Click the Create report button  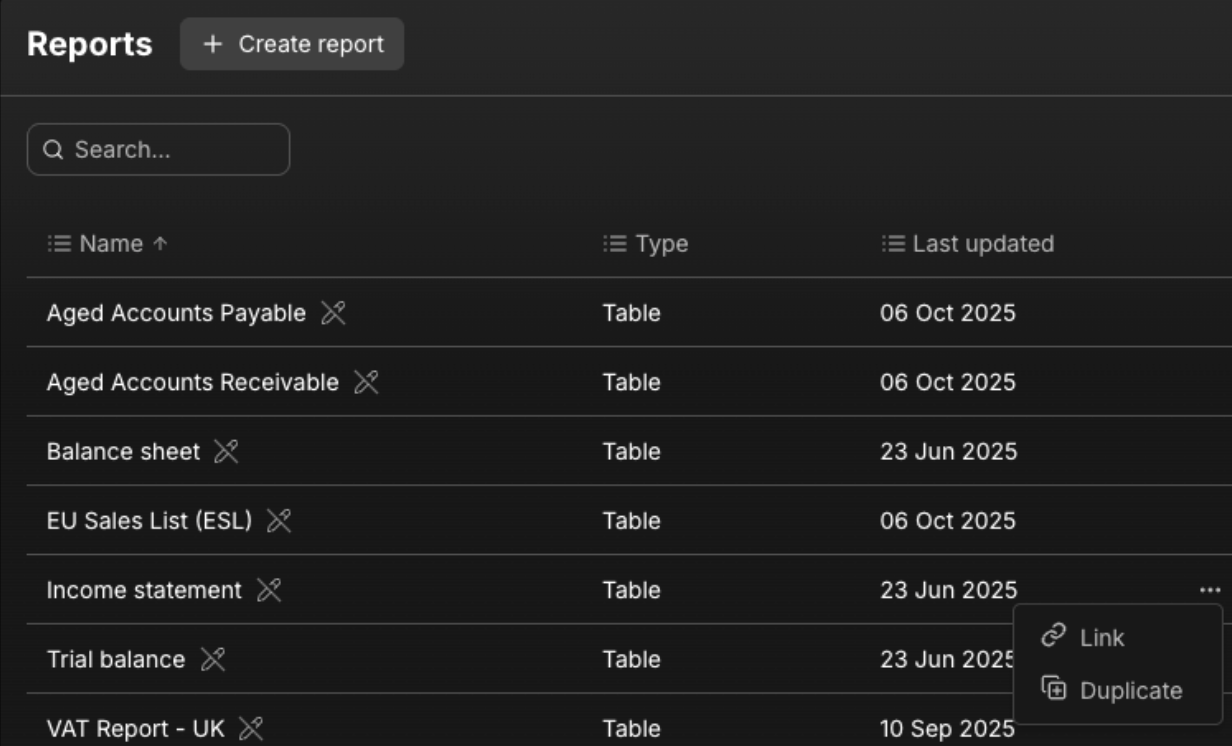(291, 44)
